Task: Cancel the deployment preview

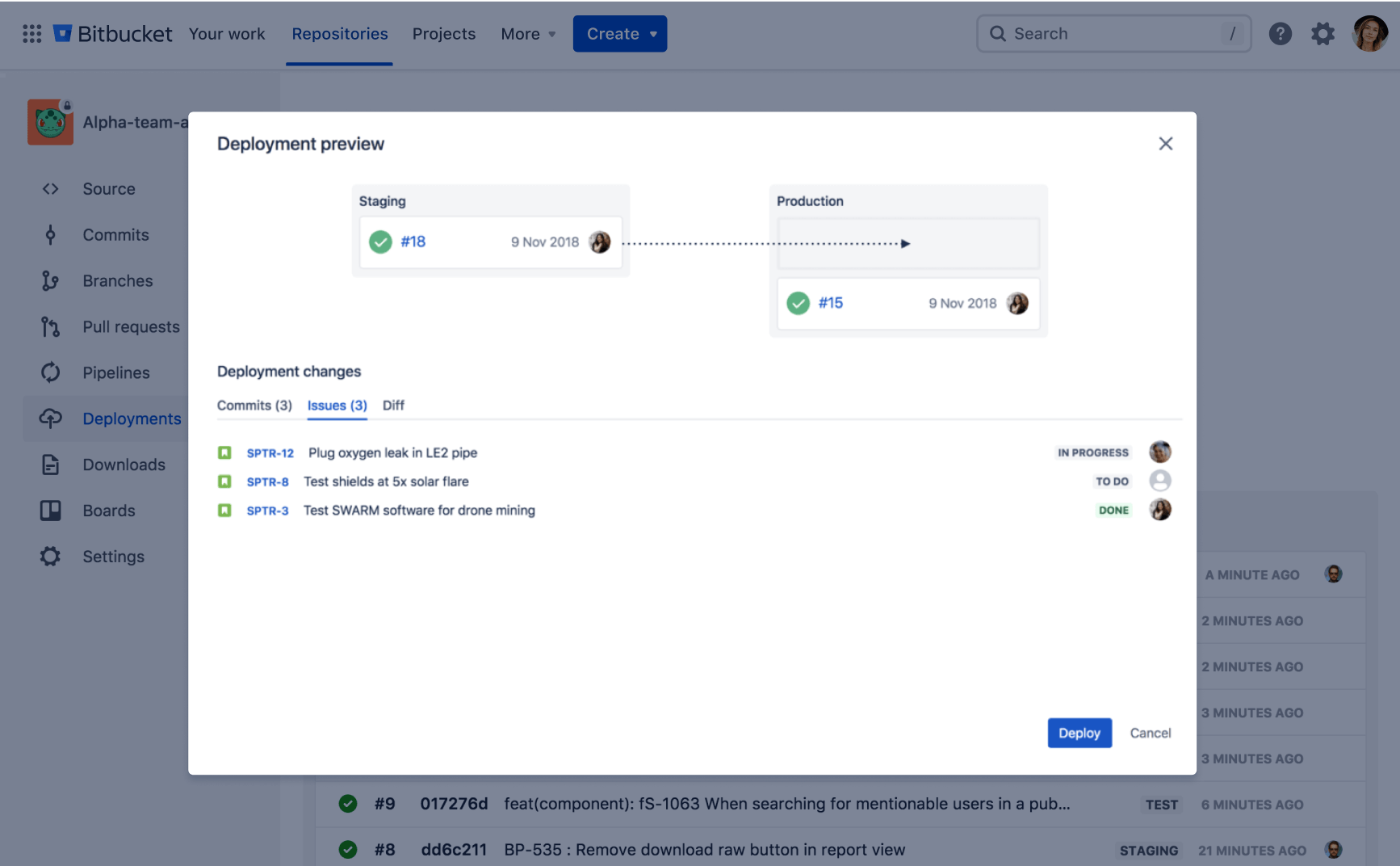Action: tap(1150, 733)
